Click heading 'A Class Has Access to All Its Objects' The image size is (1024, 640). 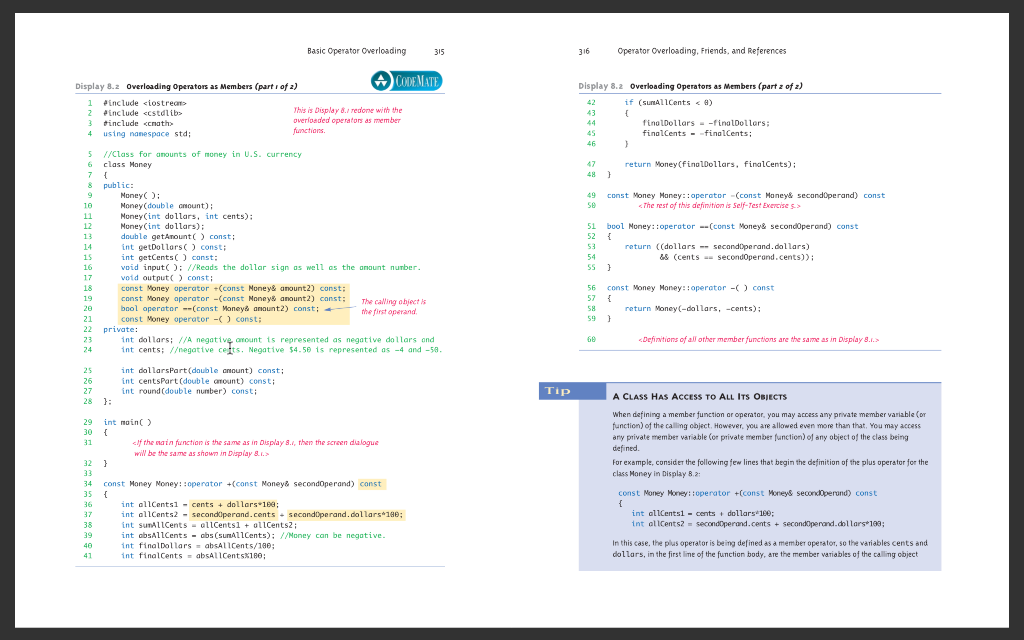click(x=699, y=396)
